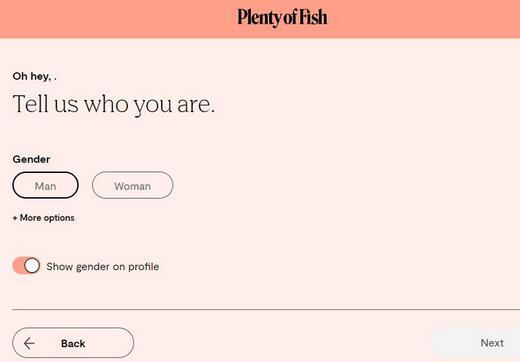The width and height of the screenshot is (520, 362).
Task: Click the word 'options' in More options
Action: click(59, 218)
